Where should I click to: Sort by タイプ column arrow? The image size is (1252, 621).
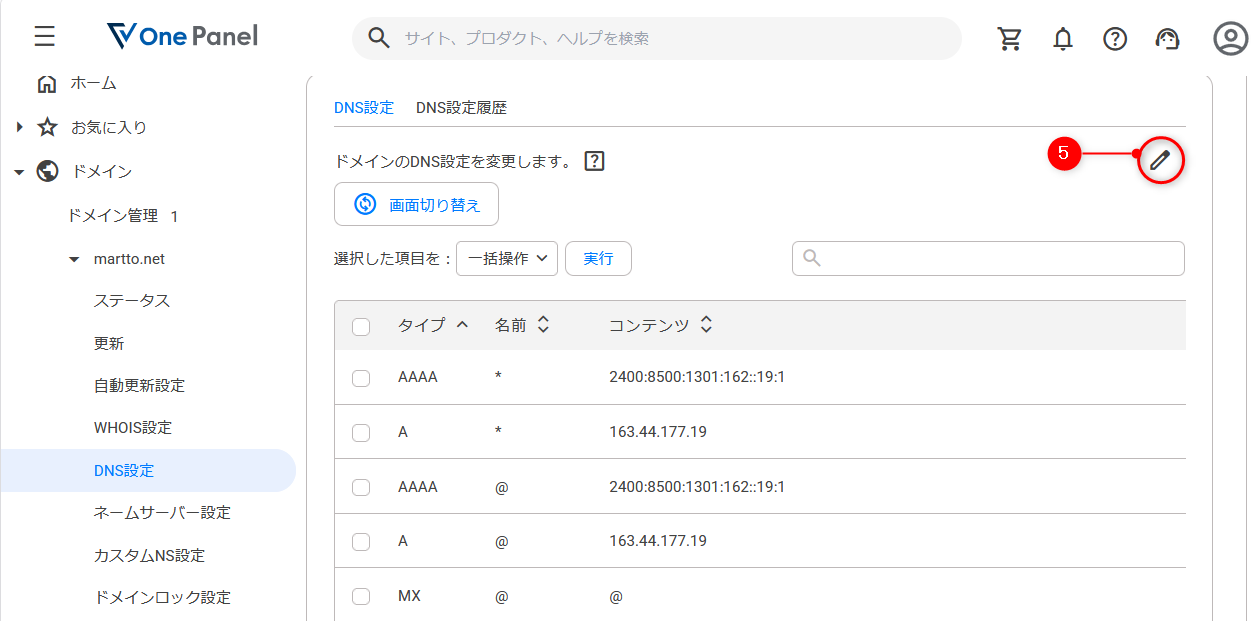[462, 325]
